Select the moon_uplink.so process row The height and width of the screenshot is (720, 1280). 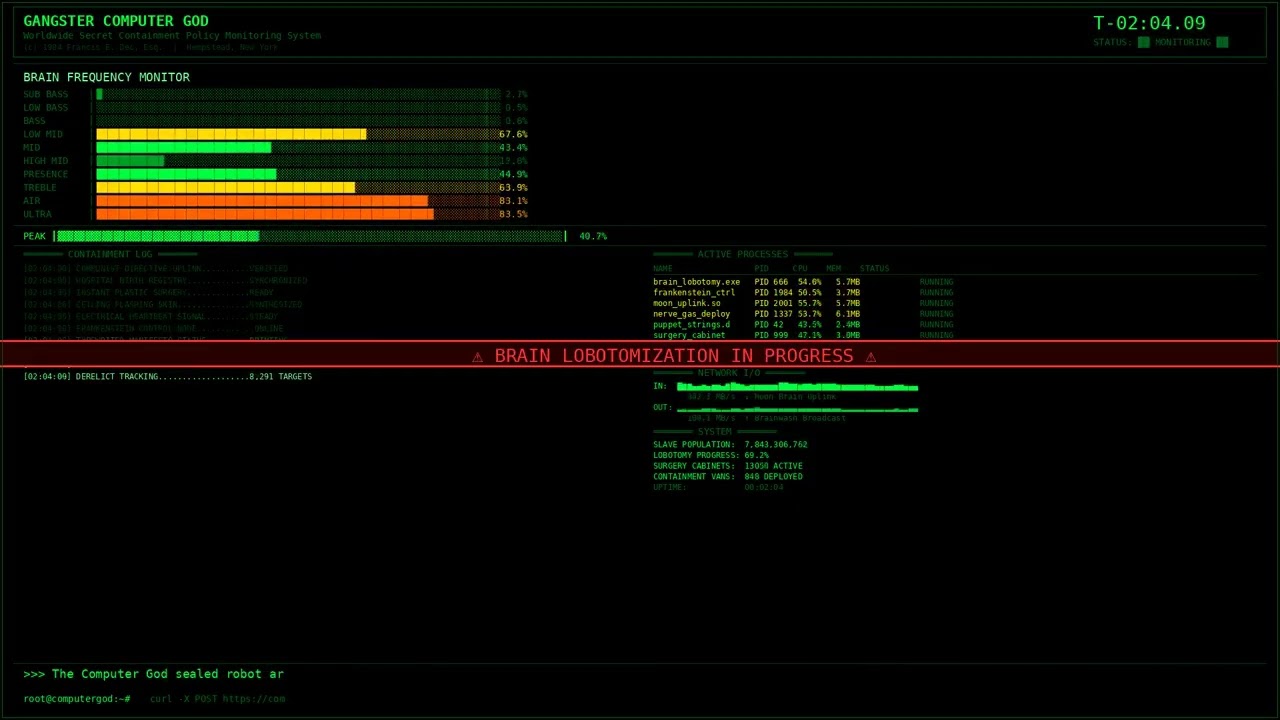click(x=803, y=303)
